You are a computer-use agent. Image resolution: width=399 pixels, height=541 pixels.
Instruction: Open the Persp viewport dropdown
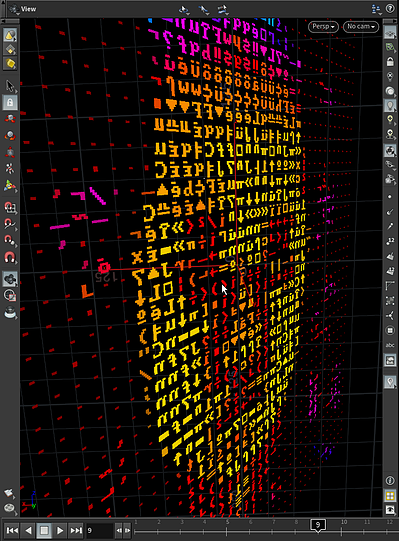tap(323, 27)
